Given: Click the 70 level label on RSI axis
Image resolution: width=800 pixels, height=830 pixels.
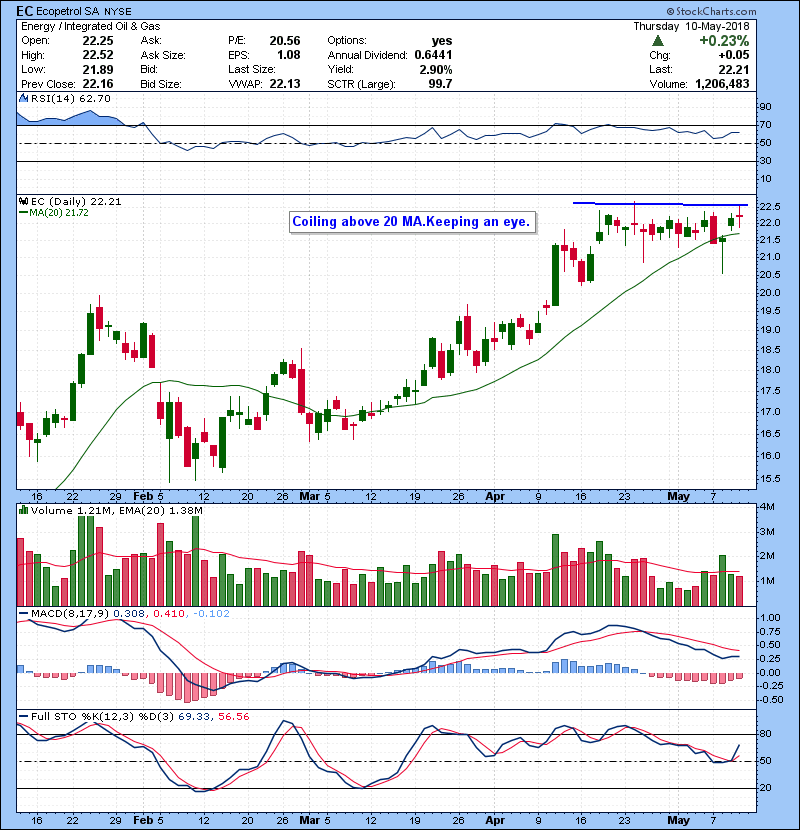Looking at the screenshot, I should tap(766, 125).
